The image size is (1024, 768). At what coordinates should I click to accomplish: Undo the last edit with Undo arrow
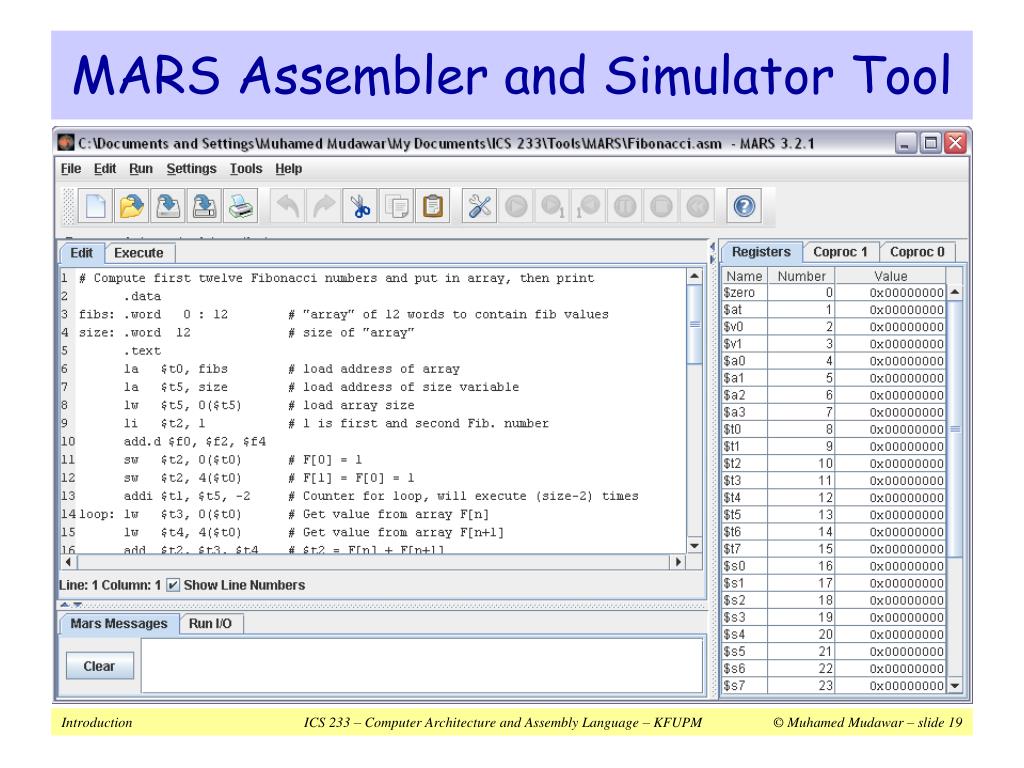click(288, 206)
